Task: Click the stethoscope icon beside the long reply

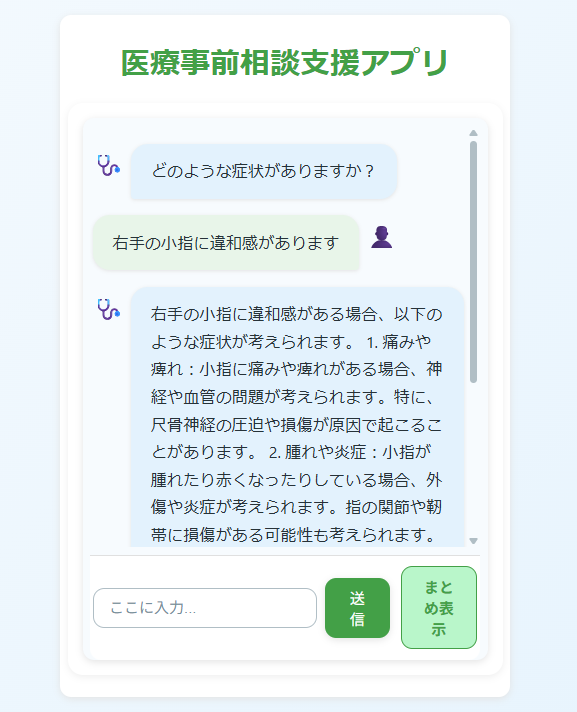Action: point(108,309)
